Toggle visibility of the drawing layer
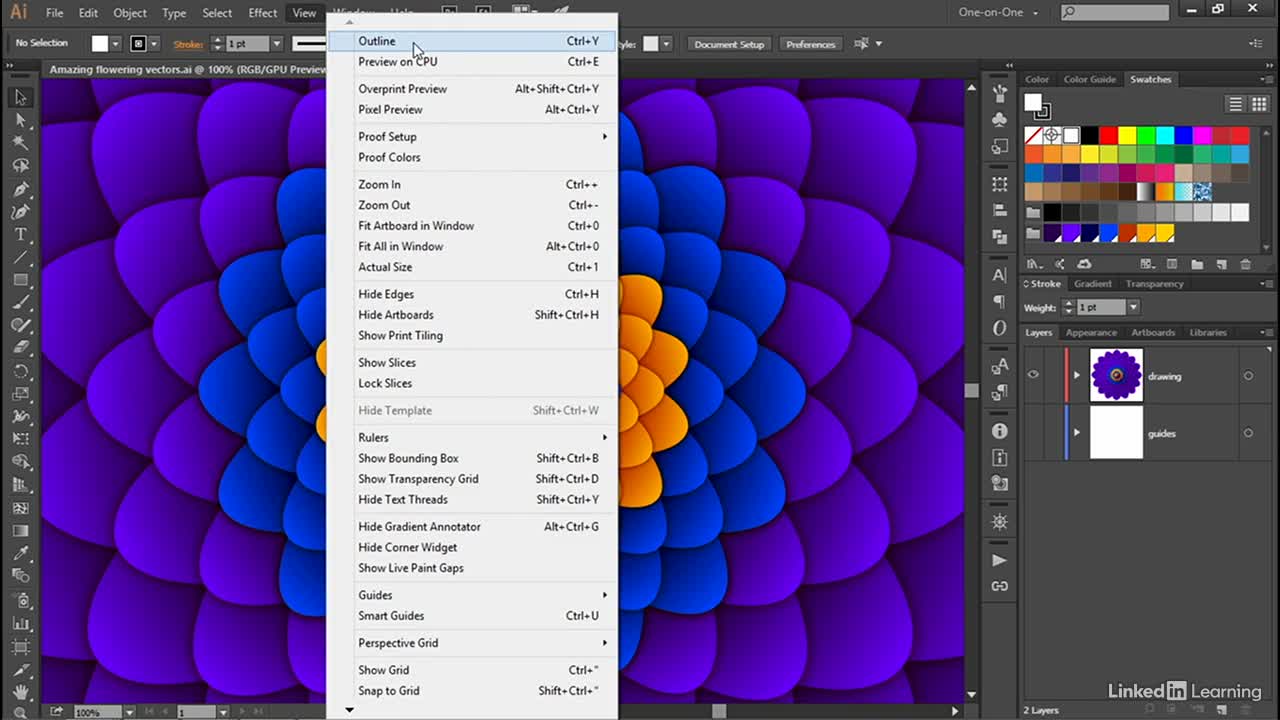The image size is (1280, 720). [1034, 375]
